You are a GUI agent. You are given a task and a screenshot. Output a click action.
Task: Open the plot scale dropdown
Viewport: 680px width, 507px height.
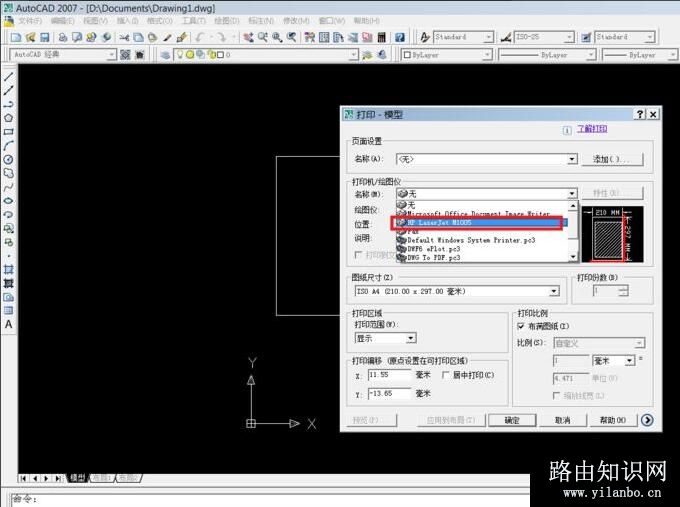(639, 343)
